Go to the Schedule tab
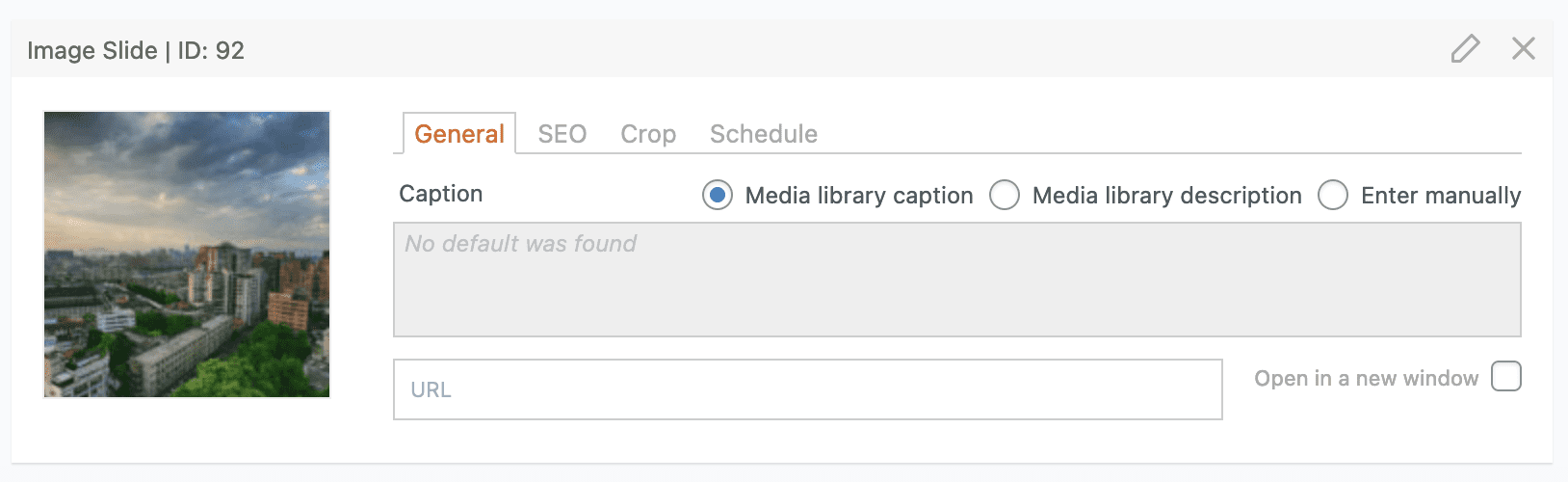Viewport: 1568px width, 482px height. (x=763, y=134)
